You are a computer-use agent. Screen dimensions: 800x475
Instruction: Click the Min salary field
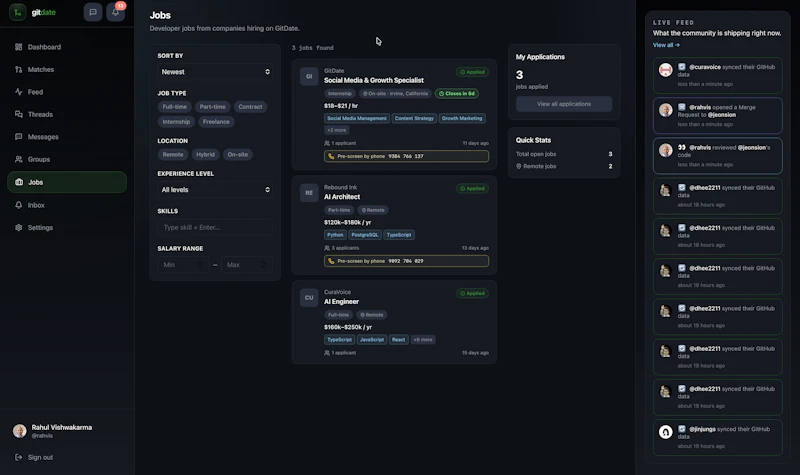pos(183,265)
